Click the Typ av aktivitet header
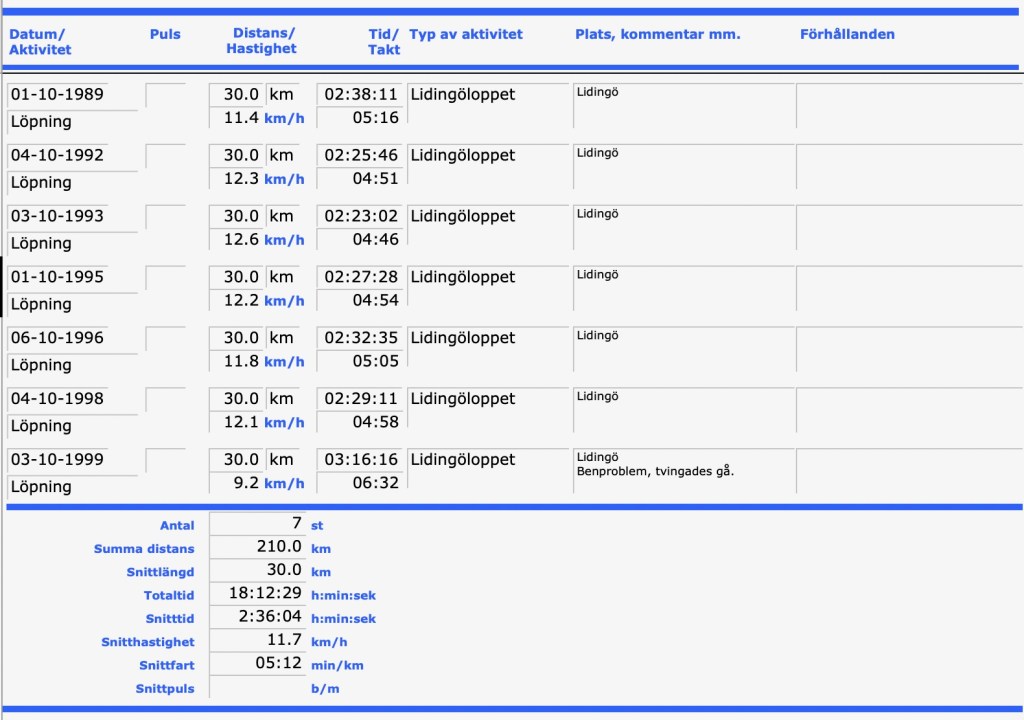This screenshot has height=720, width=1024. tap(466, 34)
